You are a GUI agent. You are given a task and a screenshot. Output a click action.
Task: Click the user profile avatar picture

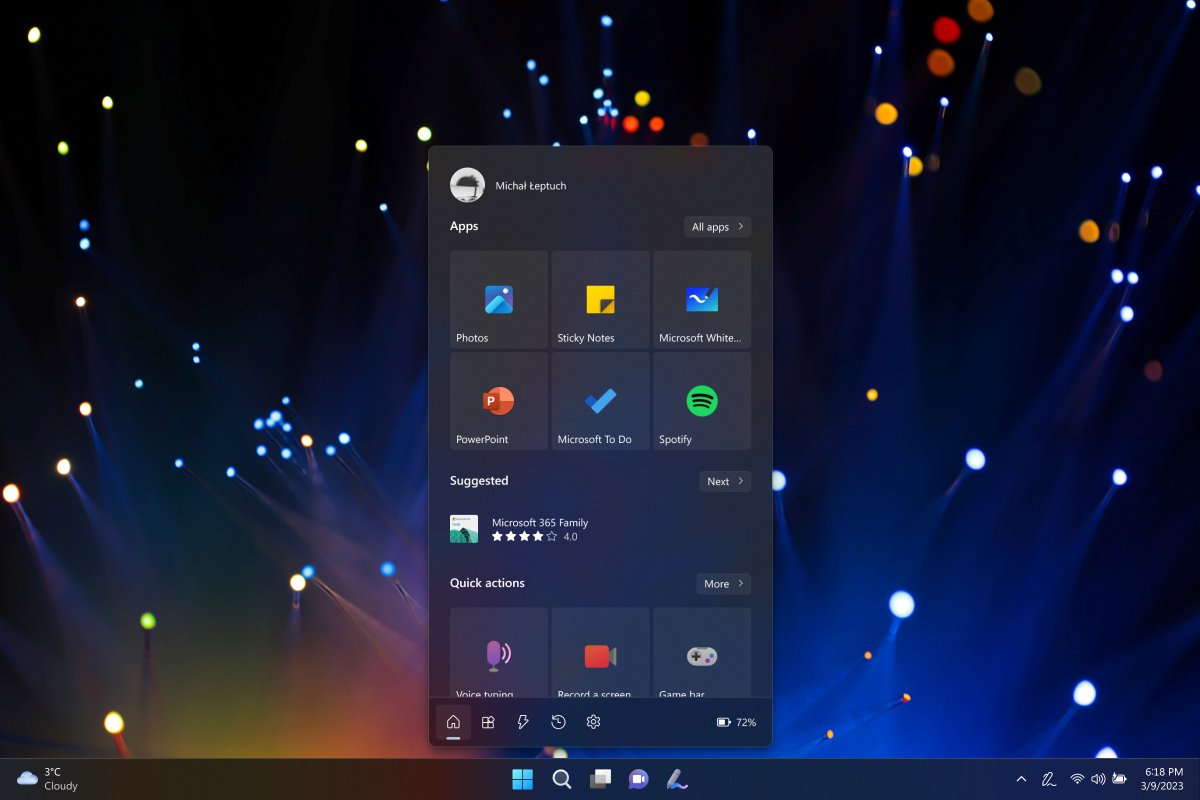coord(467,185)
